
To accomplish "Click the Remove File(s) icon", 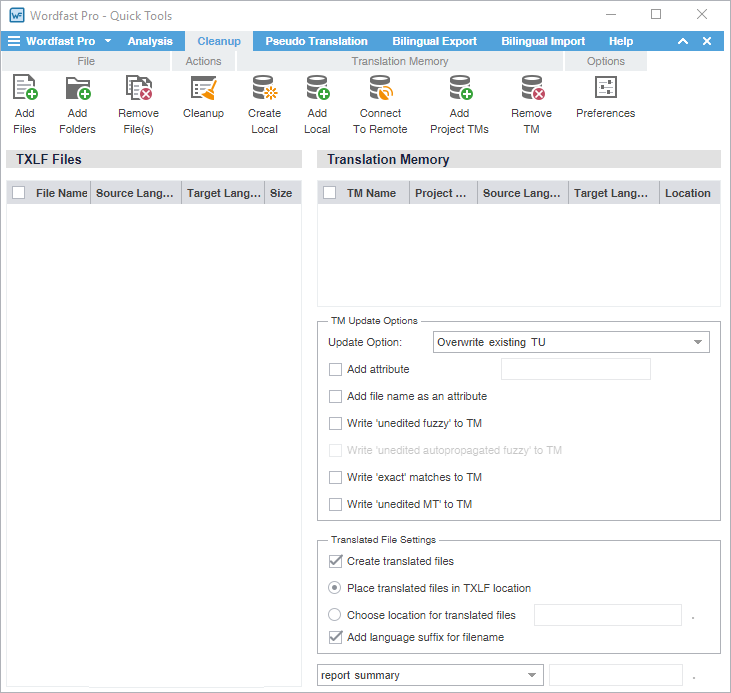I will tap(138, 88).
